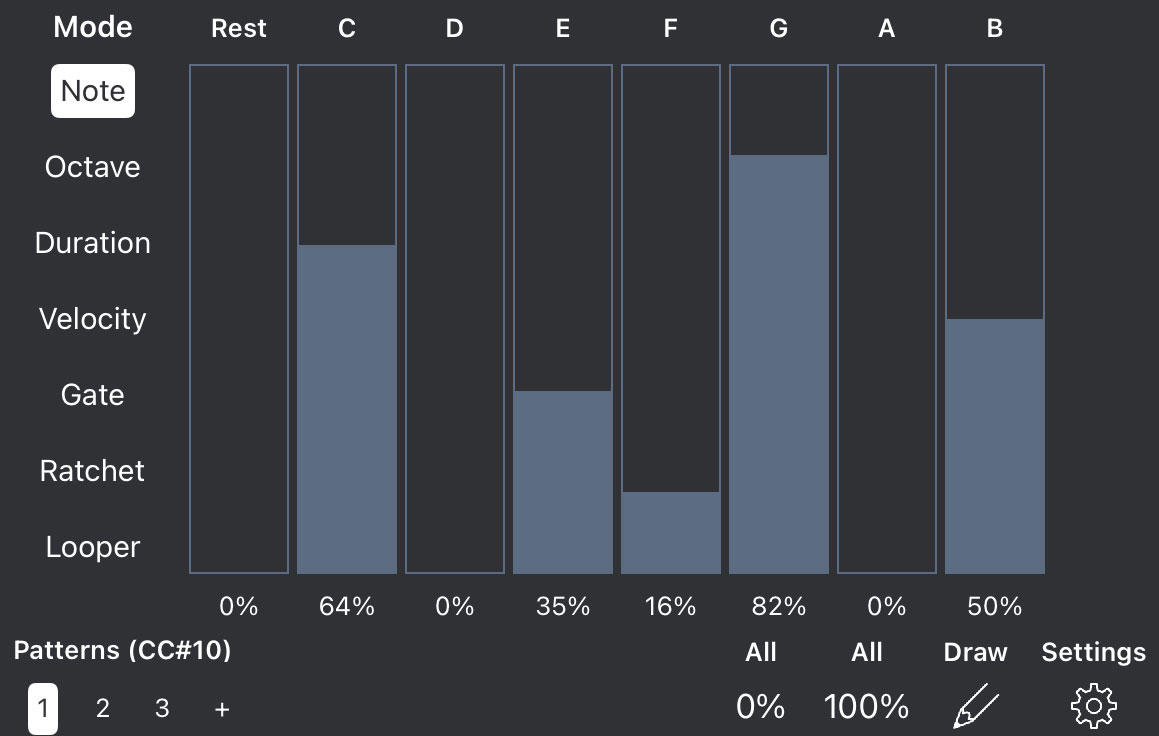This screenshot has width=1159, height=736.
Task: Switch to Note mode
Action: tap(93, 90)
